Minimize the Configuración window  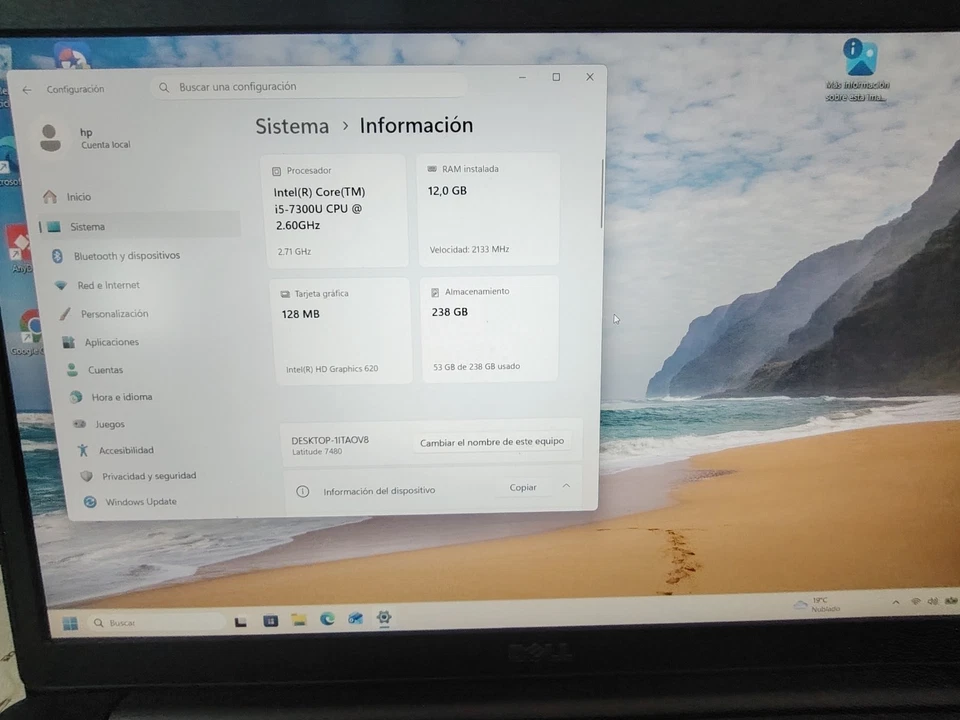(x=522, y=78)
